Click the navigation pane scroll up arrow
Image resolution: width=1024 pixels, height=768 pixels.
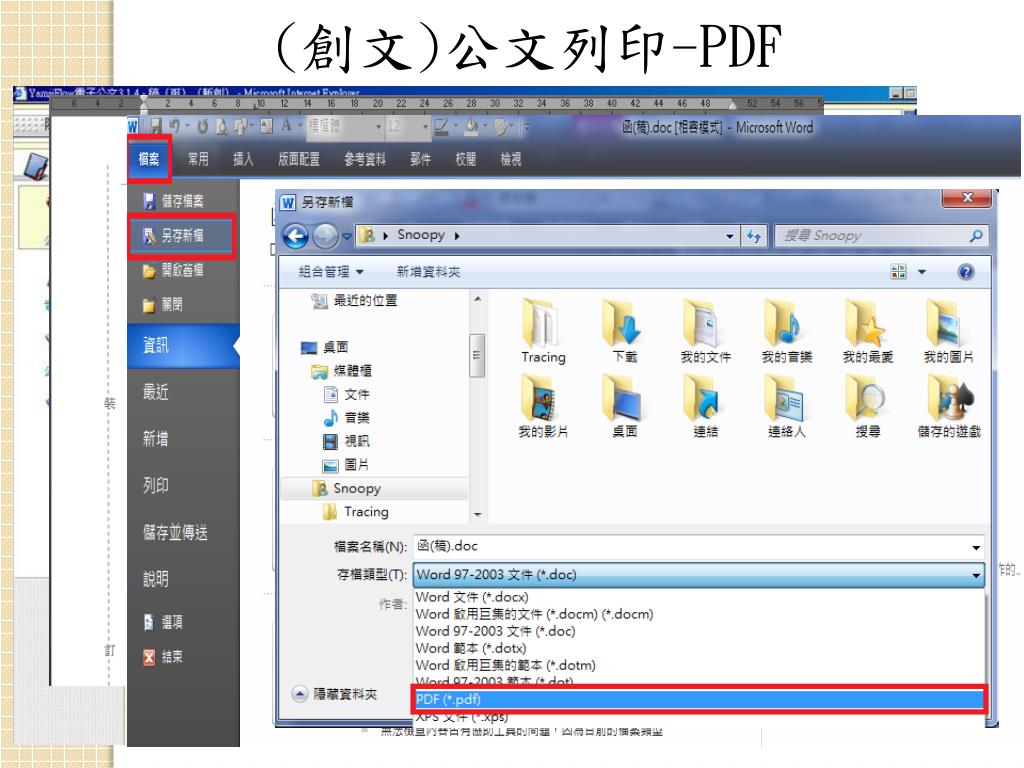pyautogui.click(x=477, y=299)
